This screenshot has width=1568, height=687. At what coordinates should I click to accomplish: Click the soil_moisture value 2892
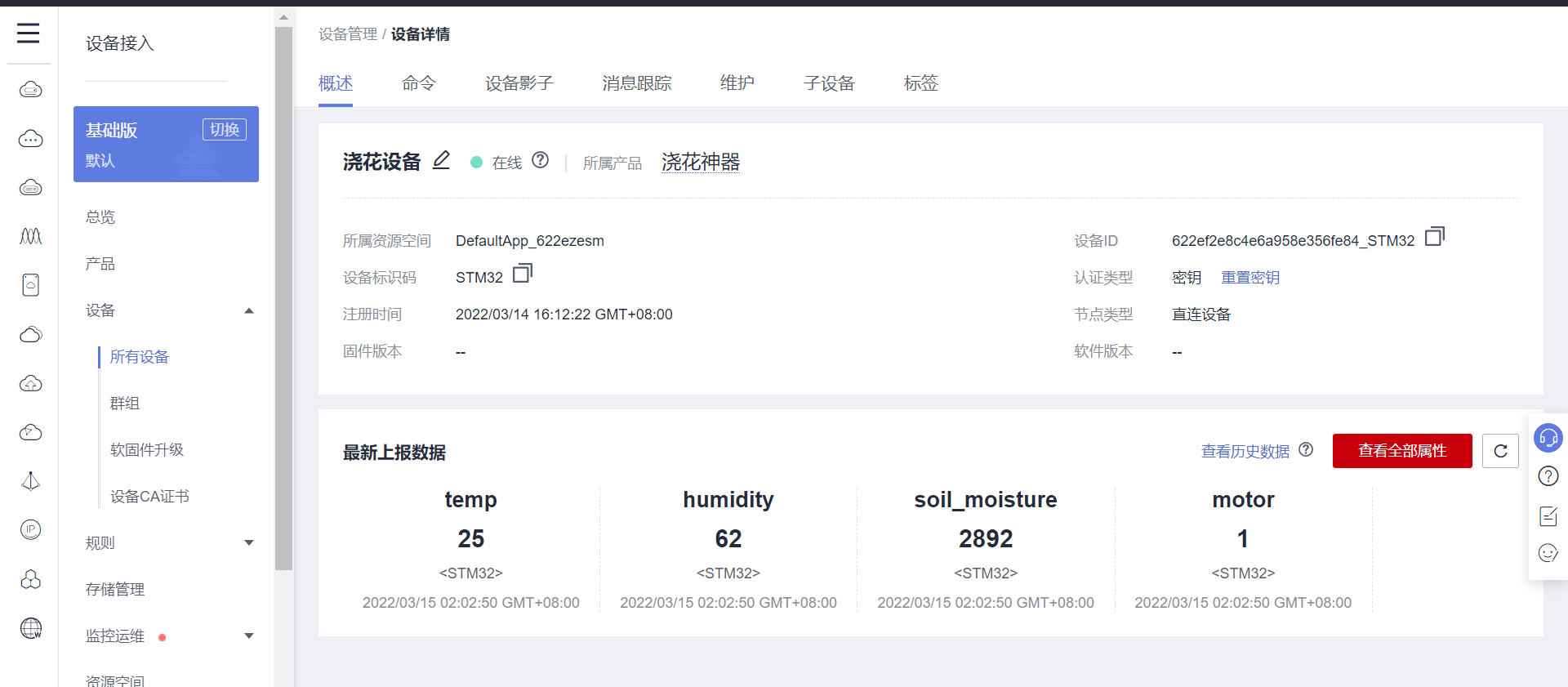[986, 538]
